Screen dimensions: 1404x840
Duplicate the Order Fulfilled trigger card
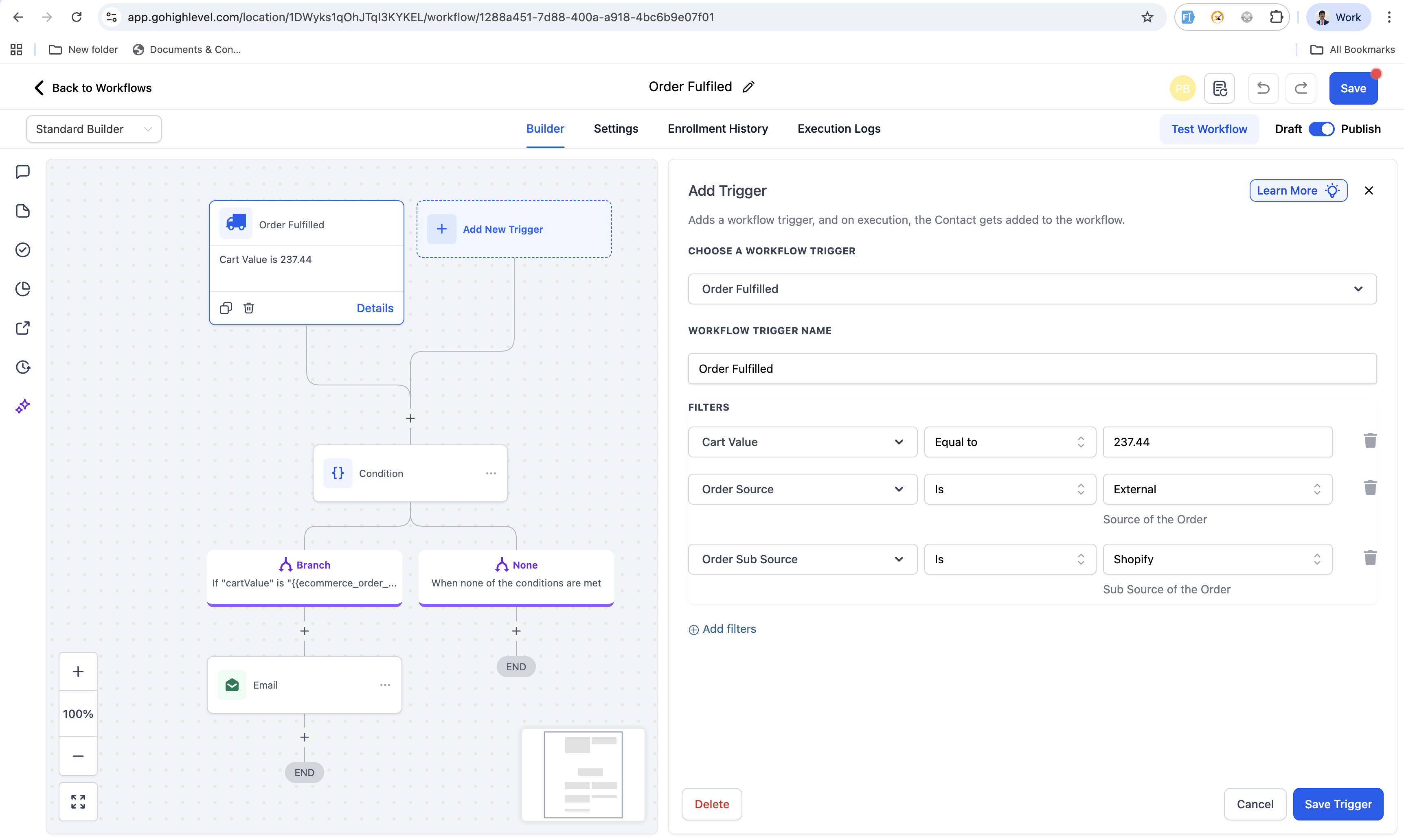coord(226,308)
